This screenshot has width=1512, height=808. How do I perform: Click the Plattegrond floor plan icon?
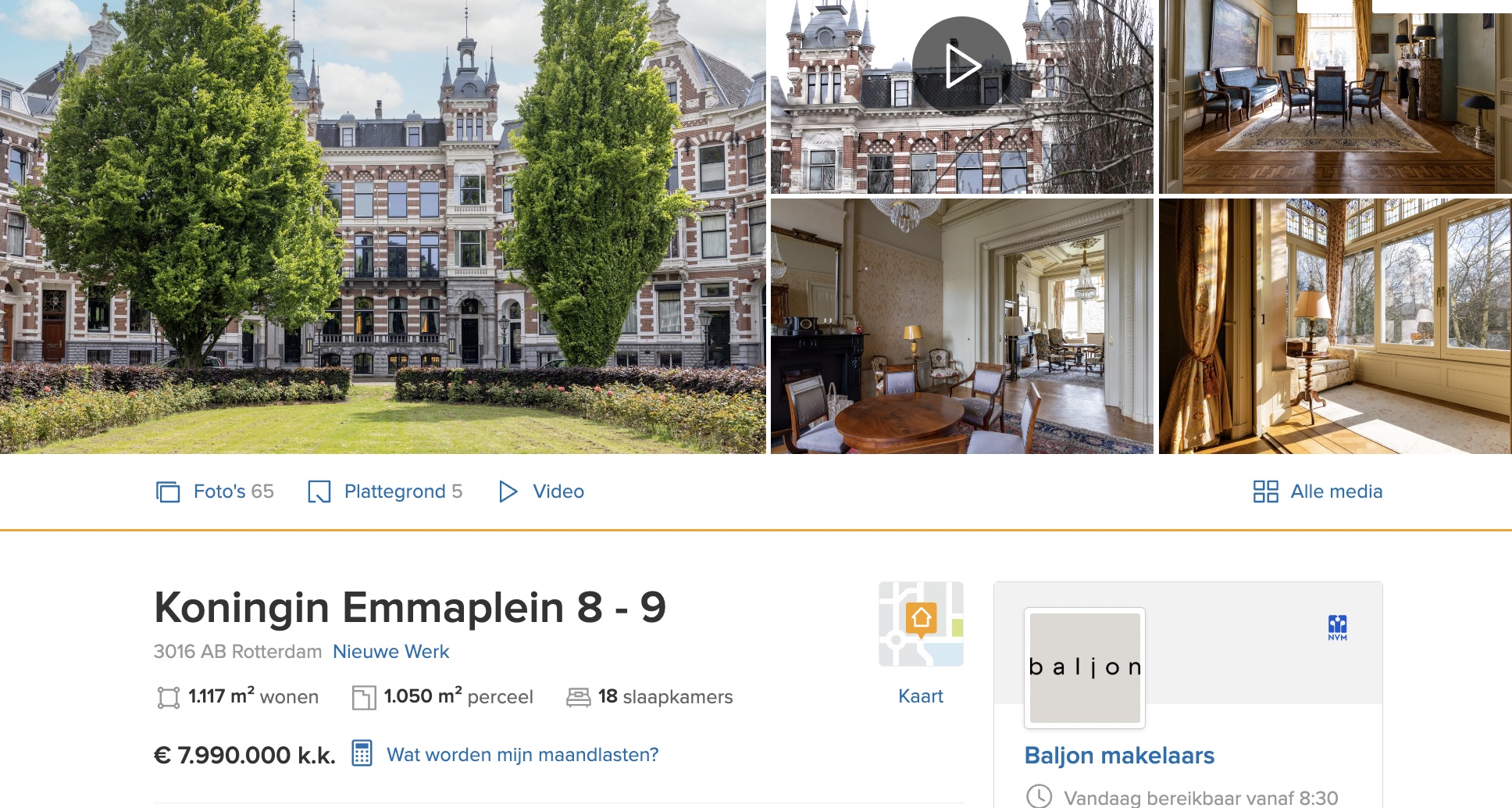(x=319, y=492)
